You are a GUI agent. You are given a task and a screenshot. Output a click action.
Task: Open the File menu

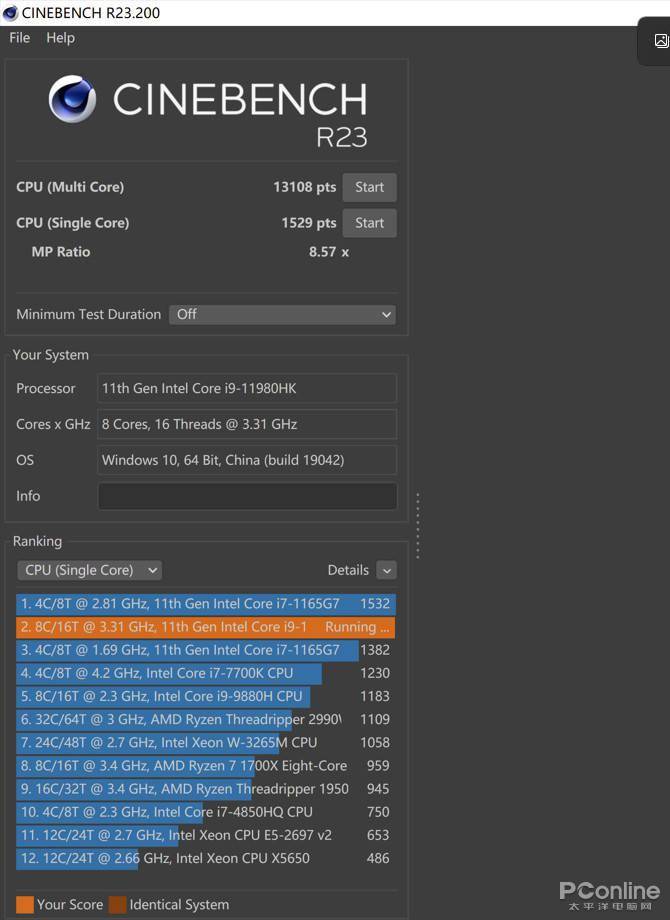click(x=19, y=38)
